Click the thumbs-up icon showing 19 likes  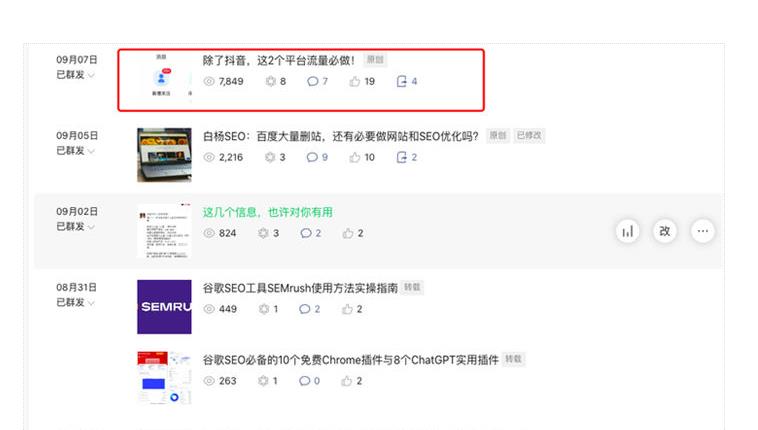point(355,81)
